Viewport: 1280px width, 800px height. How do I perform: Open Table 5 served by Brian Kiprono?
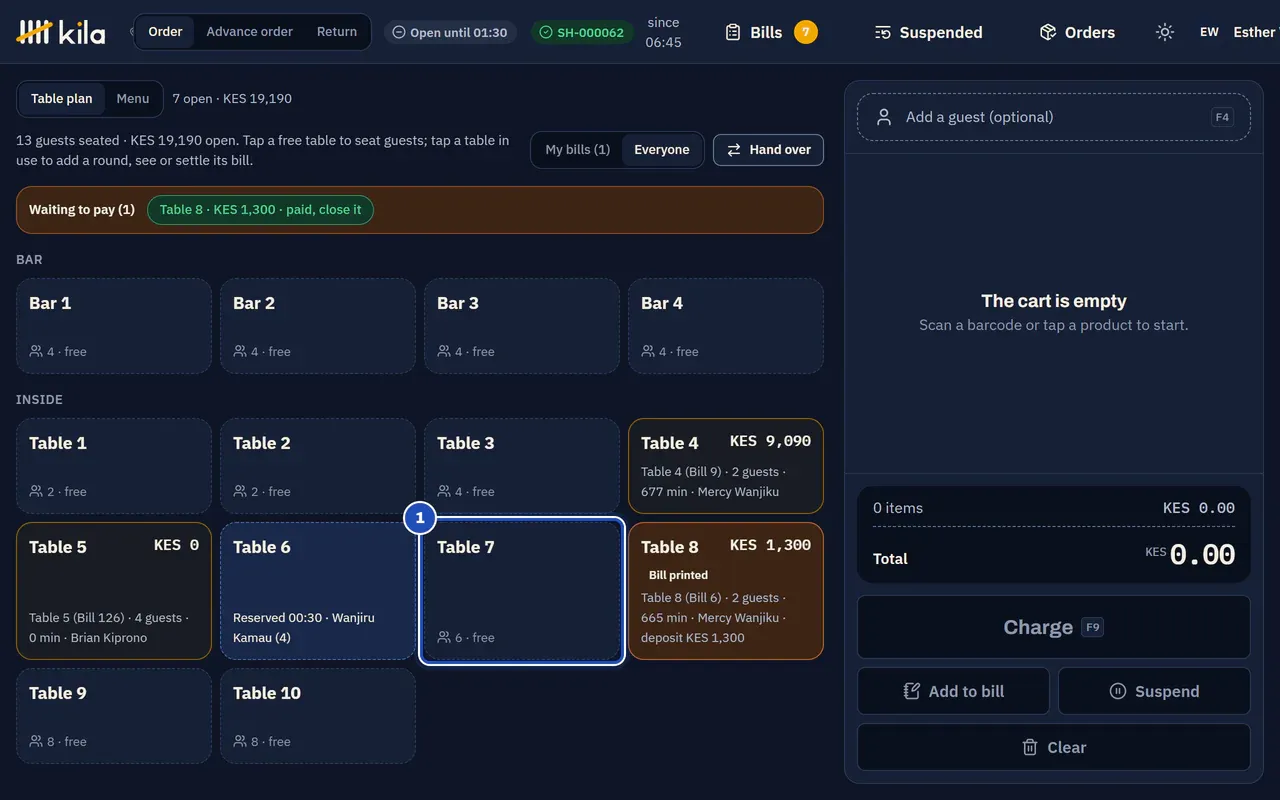pyautogui.click(x=114, y=591)
